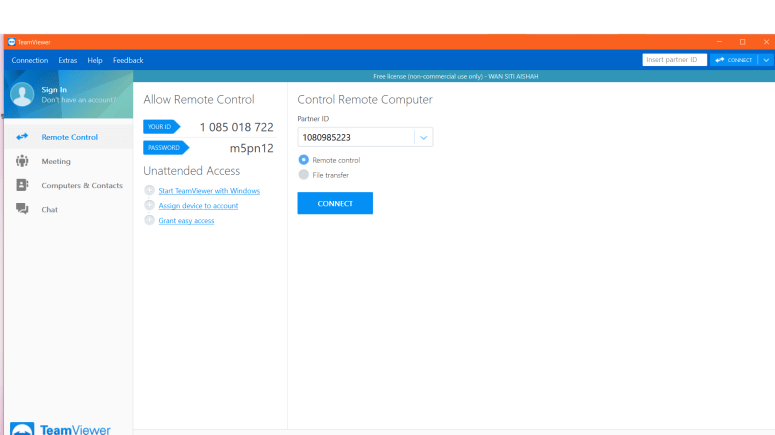
Task: Expand the Partner ID history dropdown
Action: click(424, 137)
